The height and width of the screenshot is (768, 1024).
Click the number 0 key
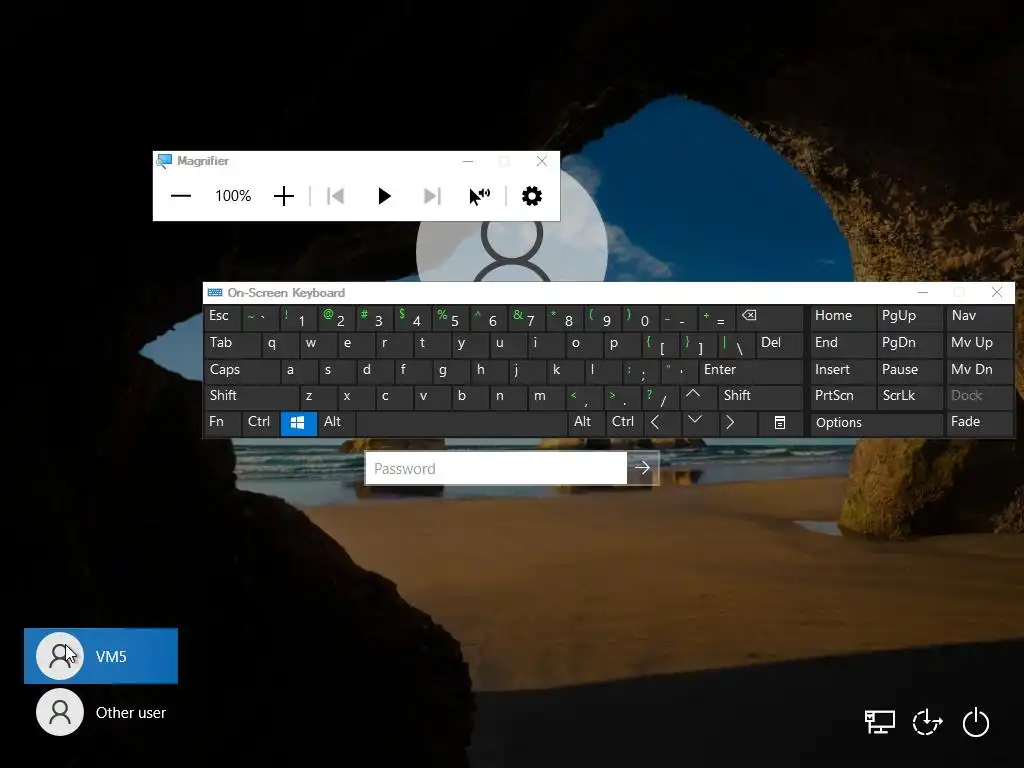[641, 318]
